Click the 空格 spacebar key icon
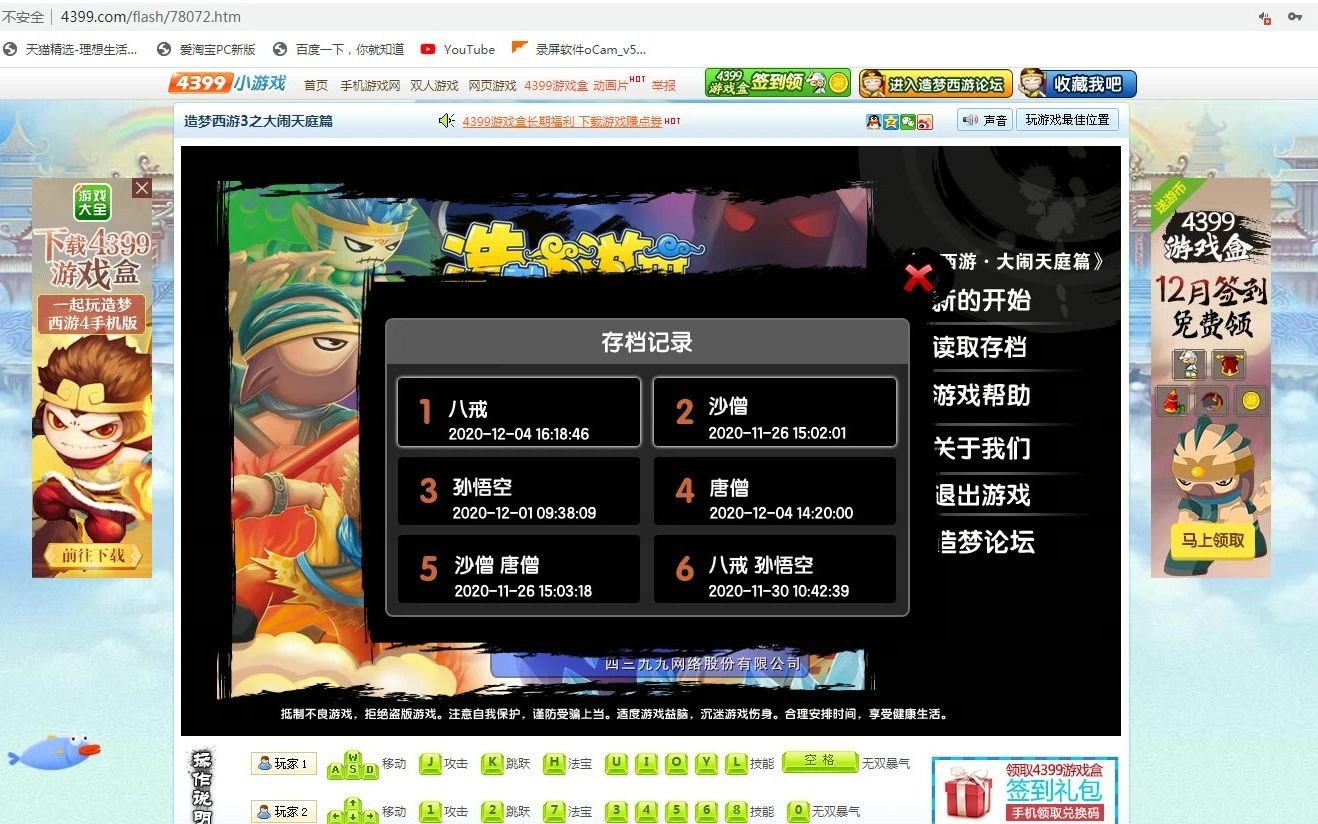This screenshot has height=824, width=1318. click(820, 761)
